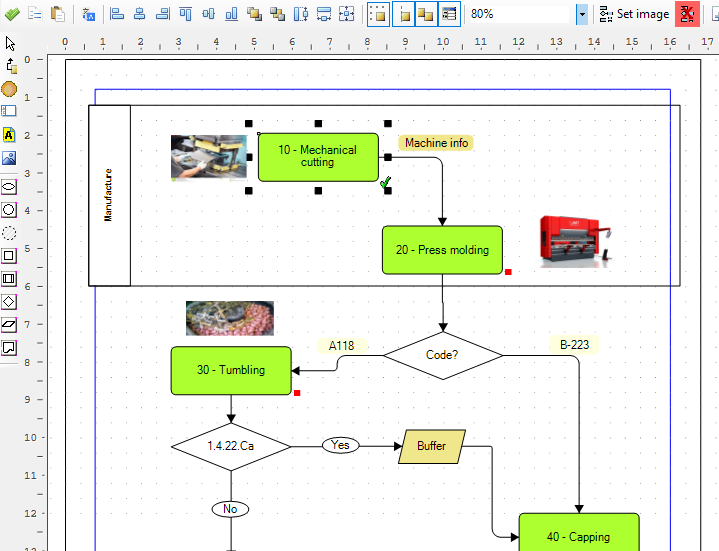Click the Set image button
Viewport: 719px width, 551px height.
coord(634,14)
